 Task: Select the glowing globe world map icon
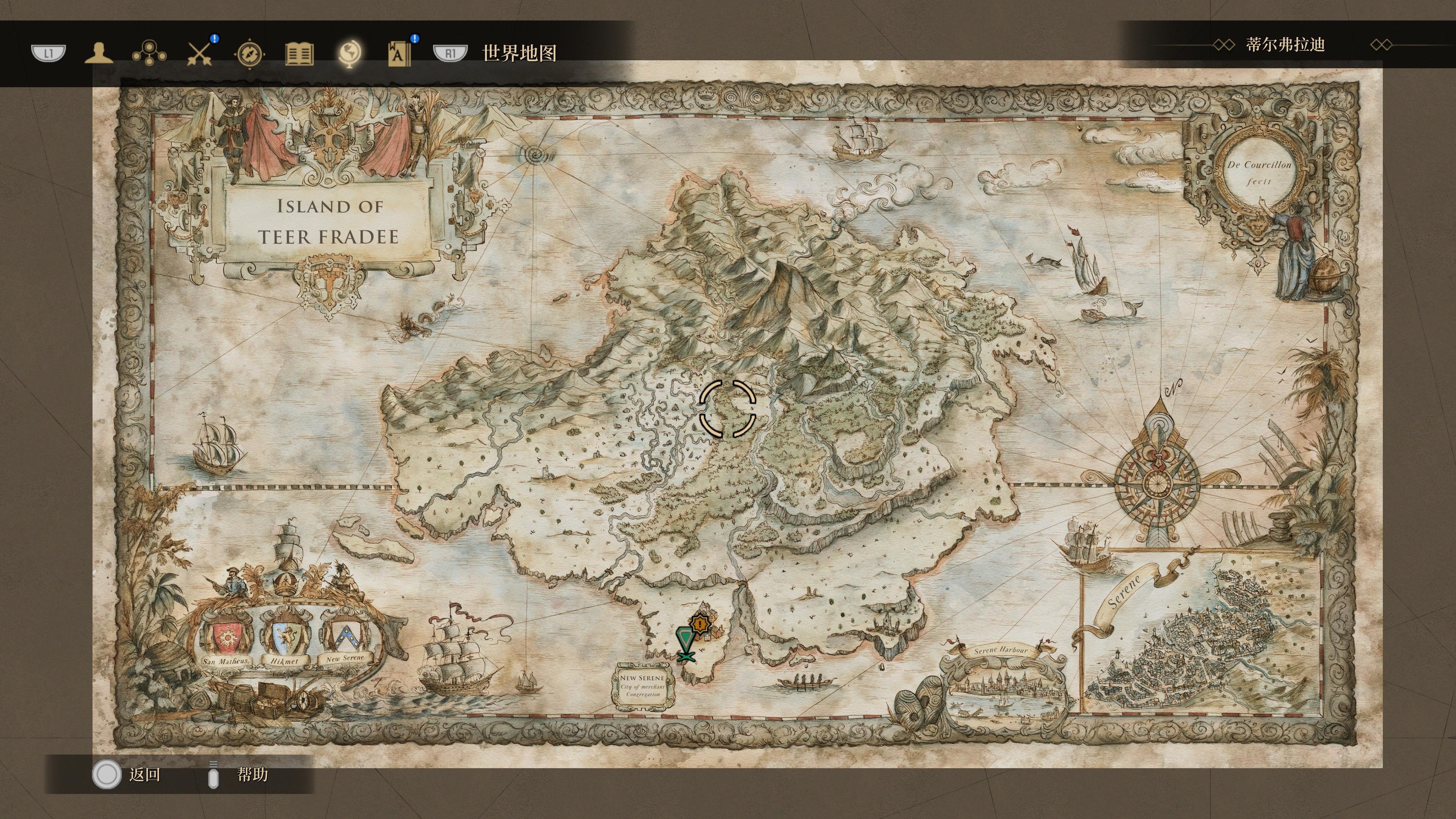[x=349, y=54]
